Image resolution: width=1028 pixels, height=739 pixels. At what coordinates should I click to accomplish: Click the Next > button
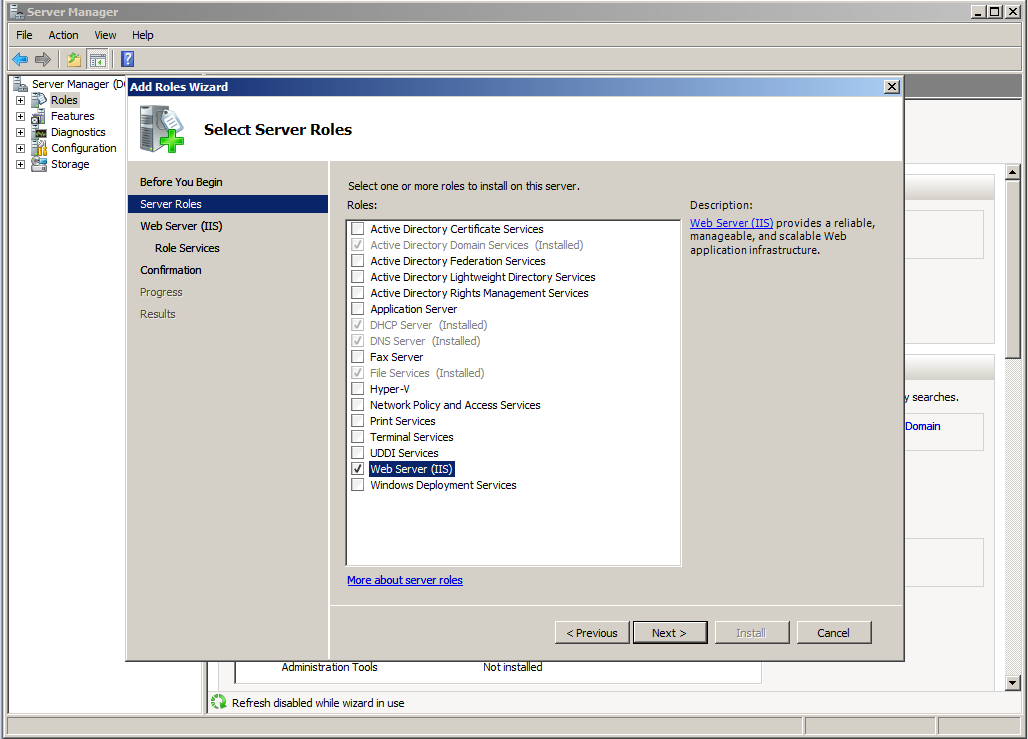click(x=669, y=633)
